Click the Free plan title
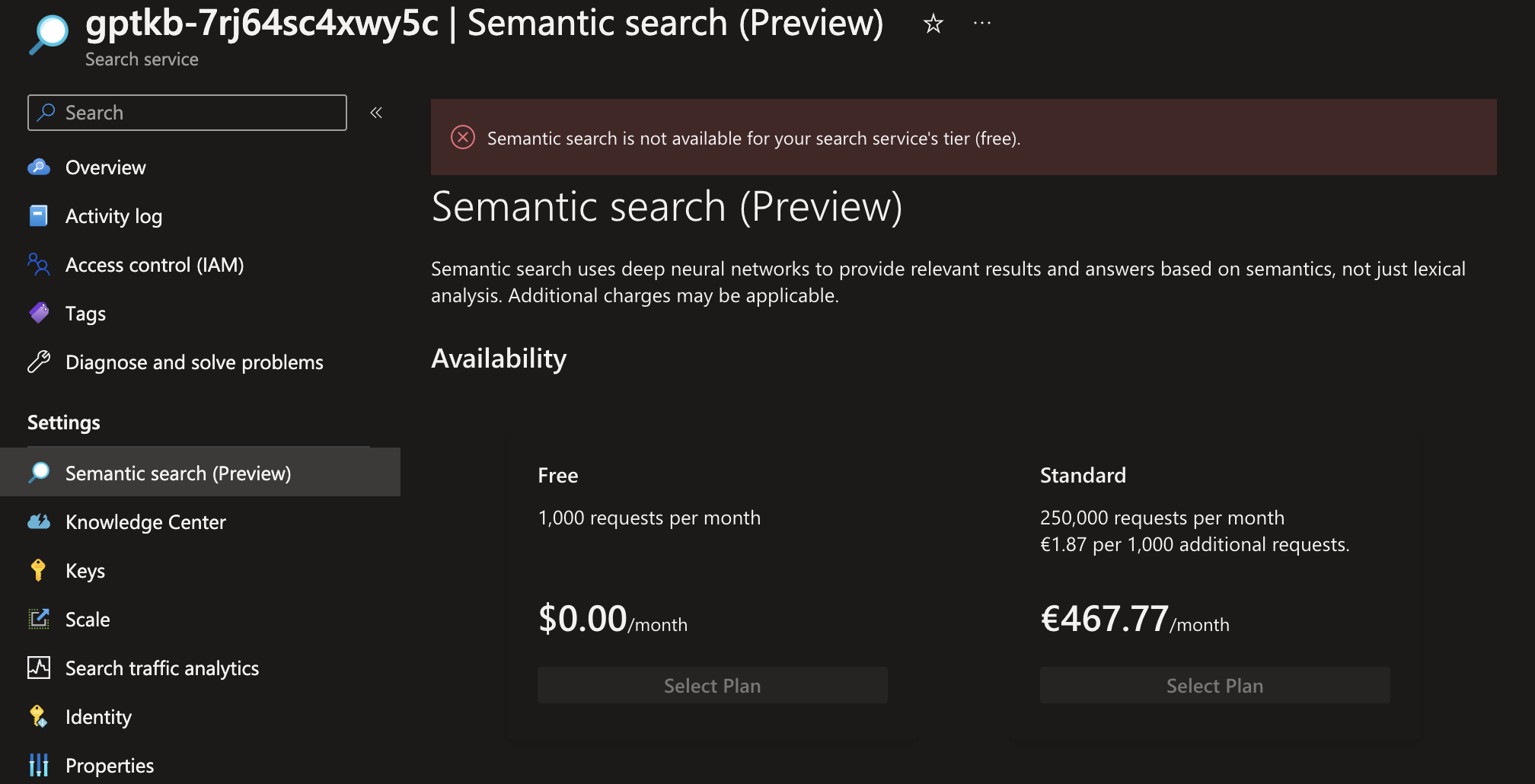Image resolution: width=1535 pixels, height=784 pixels. [x=558, y=475]
